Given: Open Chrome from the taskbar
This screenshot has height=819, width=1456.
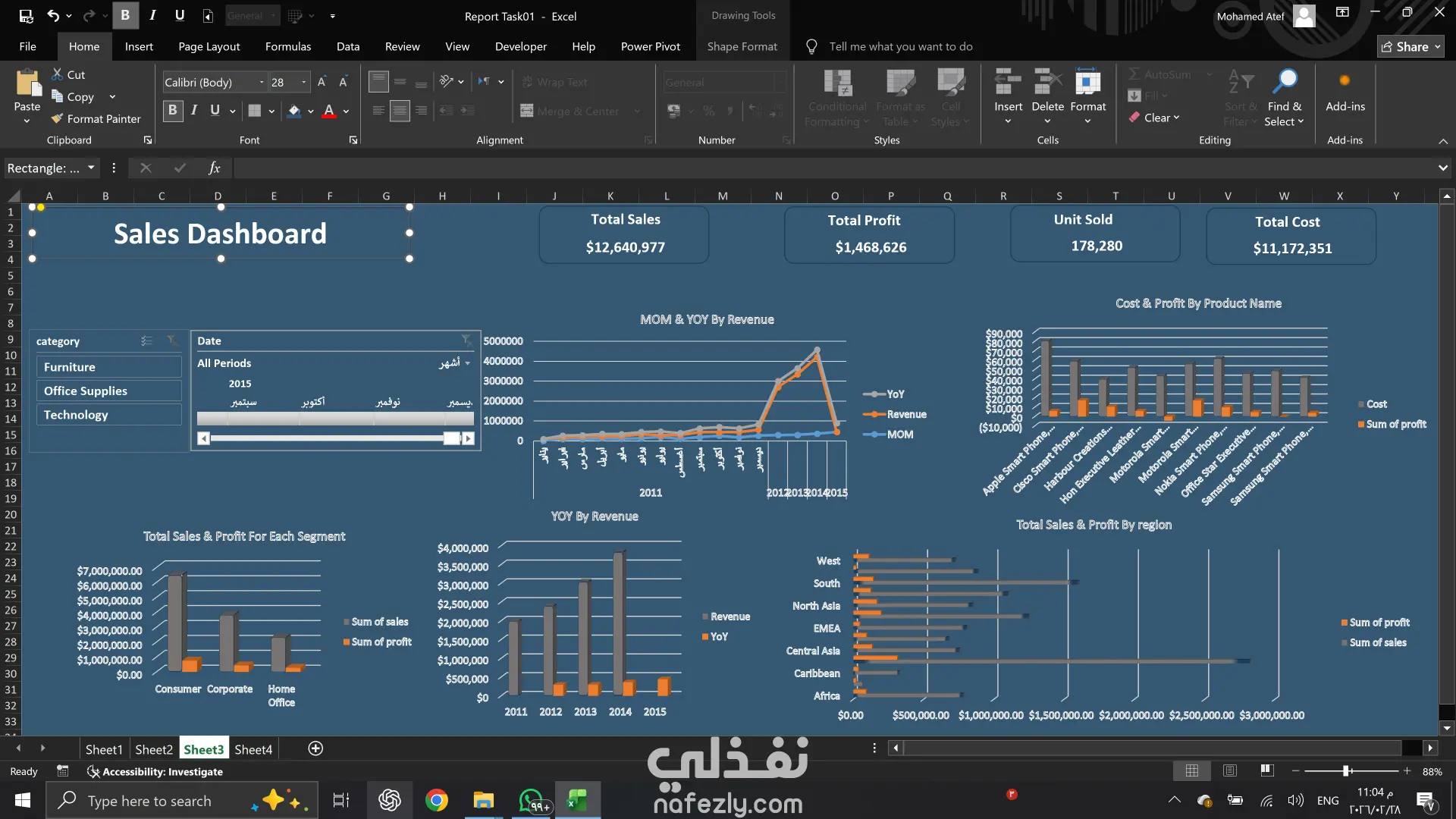Looking at the screenshot, I should (437, 800).
